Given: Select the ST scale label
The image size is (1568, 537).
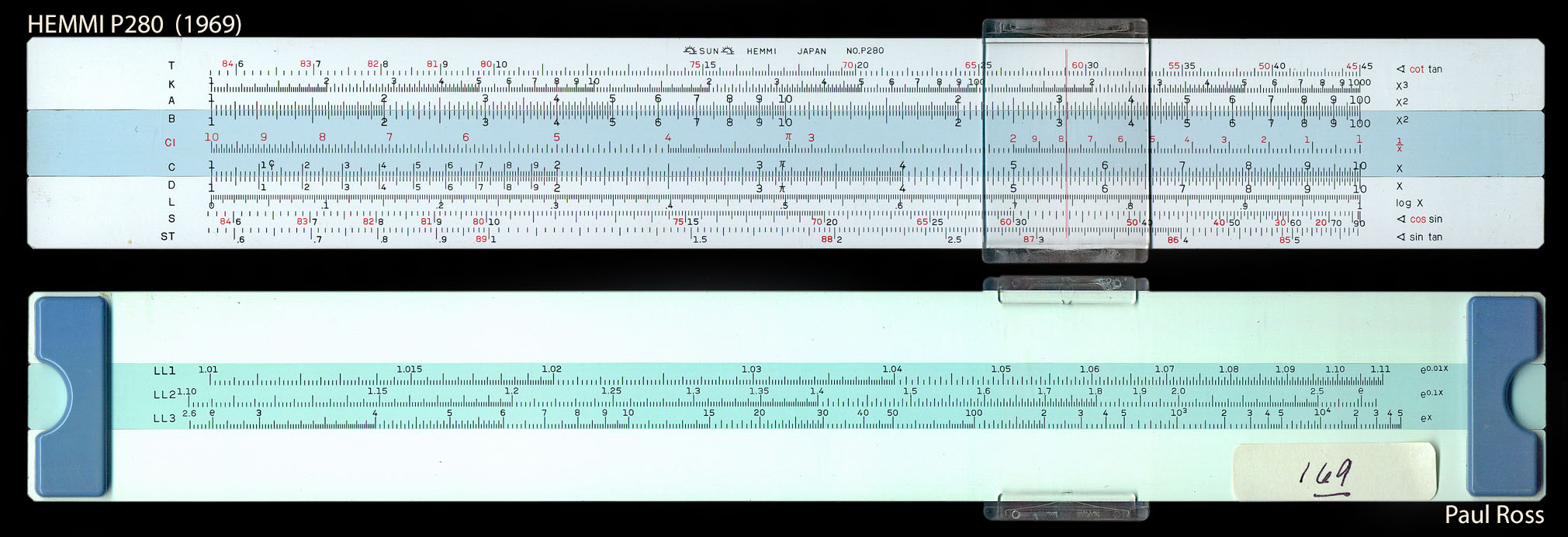Looking at the screenshot, I should tap(168, 237).
